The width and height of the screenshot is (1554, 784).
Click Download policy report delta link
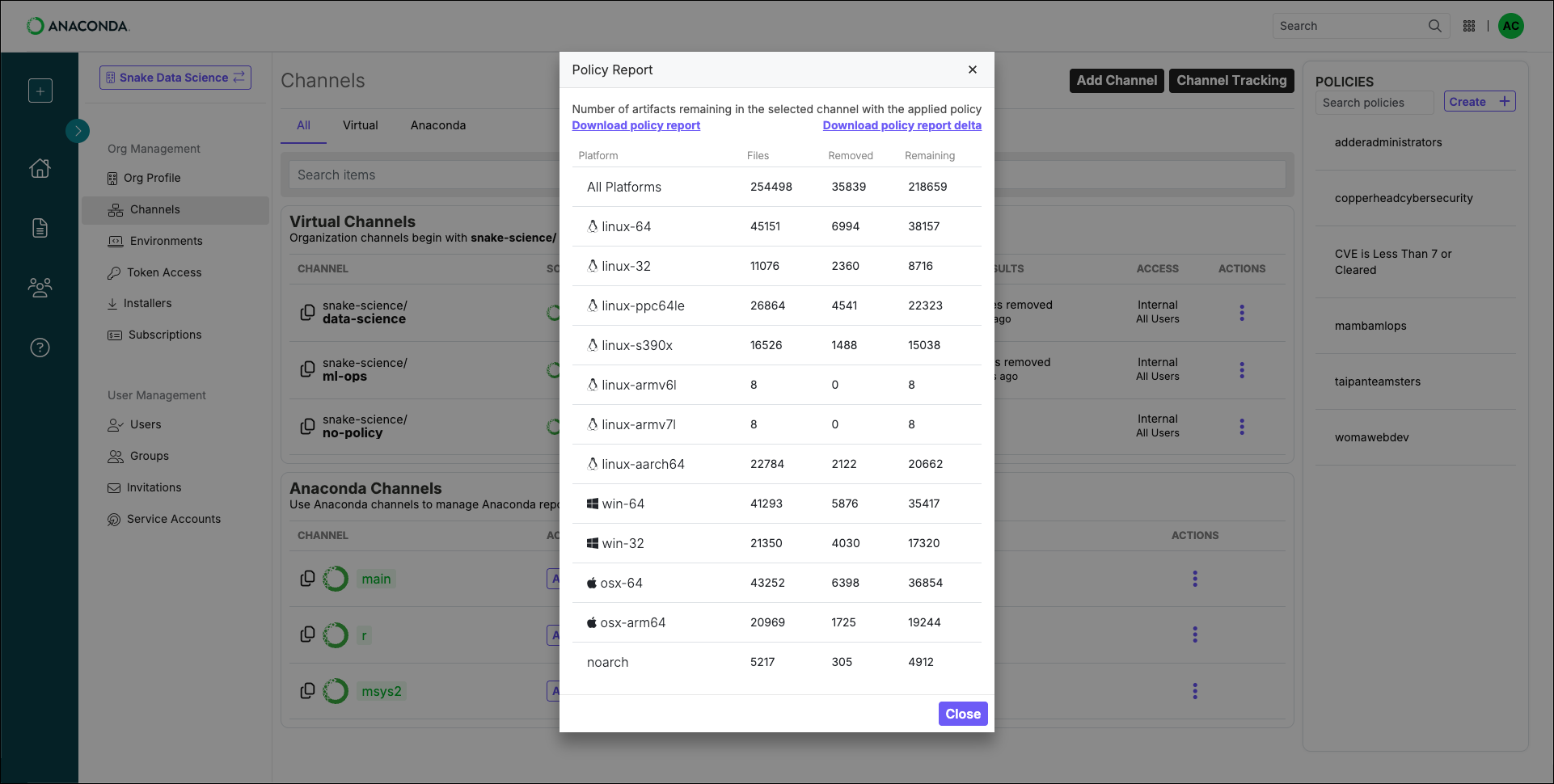coord(902,125)
